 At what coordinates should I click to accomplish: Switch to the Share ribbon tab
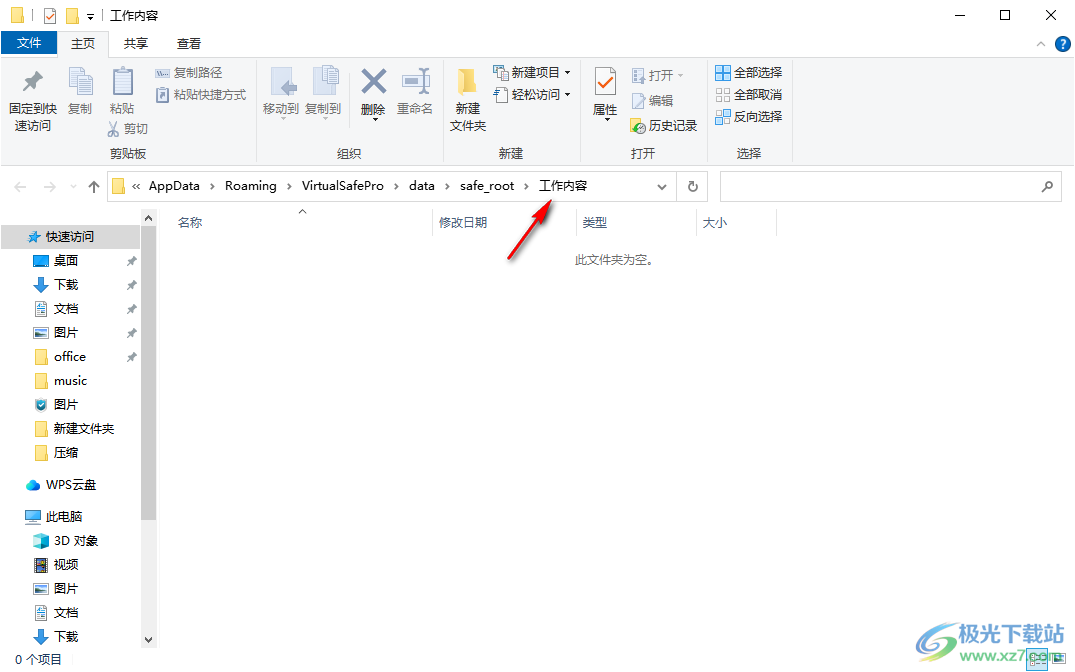coord(136,44)
